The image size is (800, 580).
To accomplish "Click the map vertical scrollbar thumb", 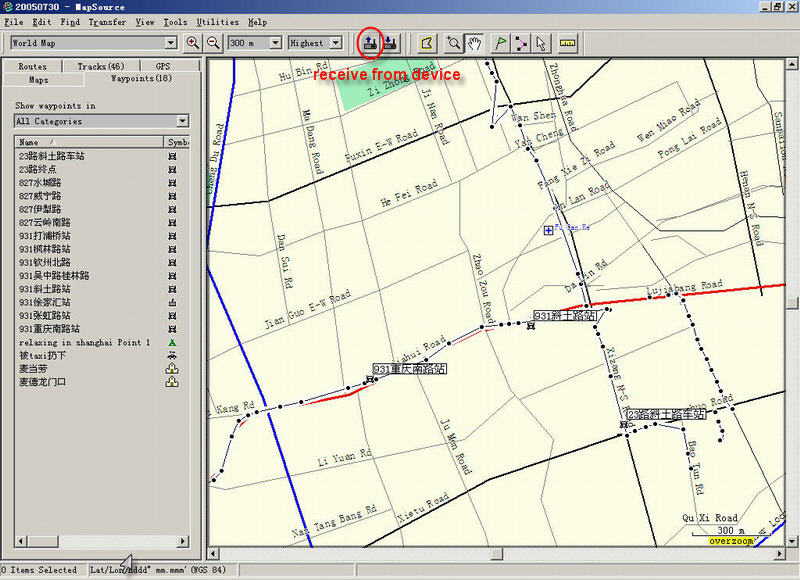I will 791,302.
